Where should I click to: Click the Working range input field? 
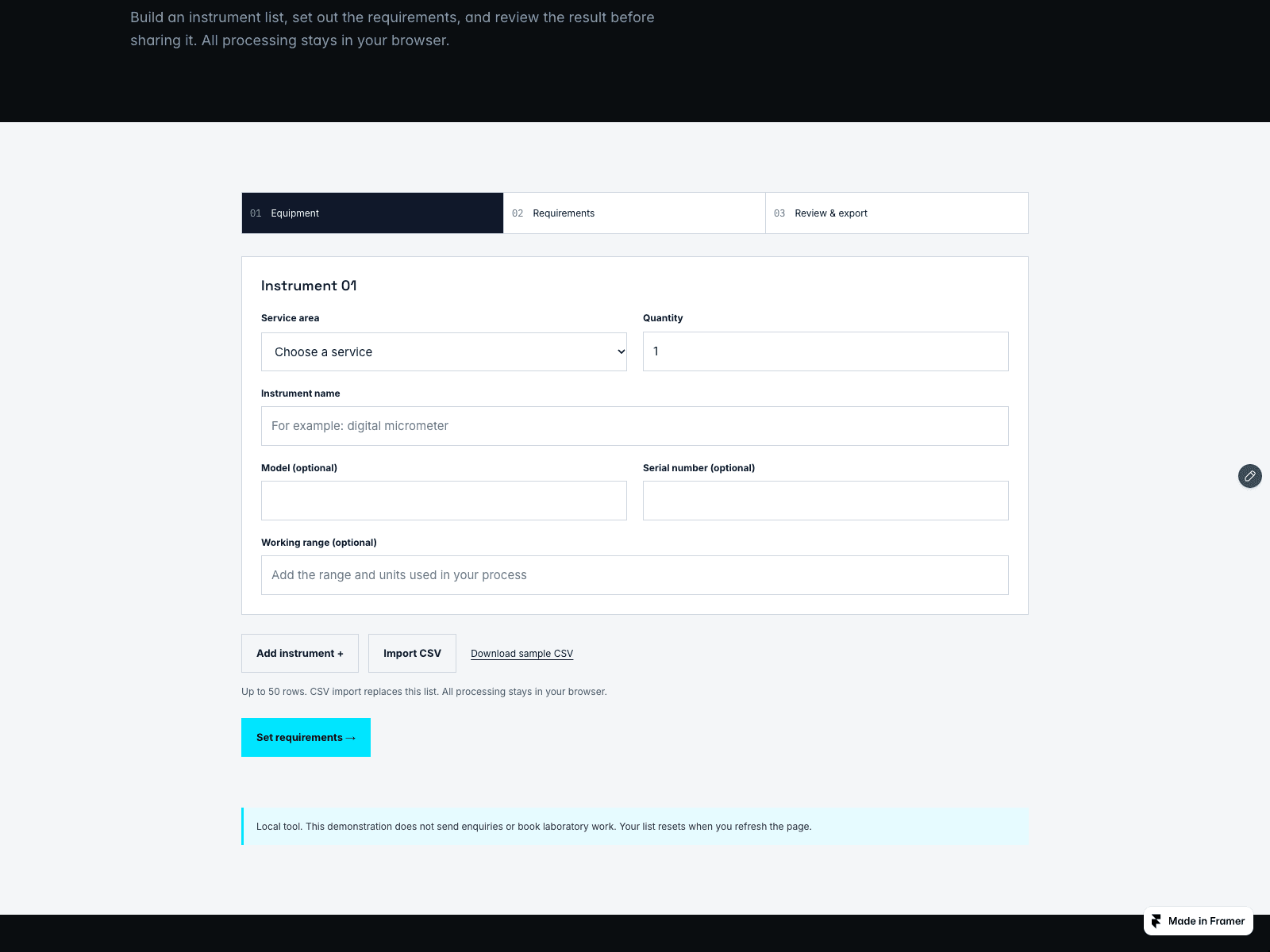click(x=635, y=575)
